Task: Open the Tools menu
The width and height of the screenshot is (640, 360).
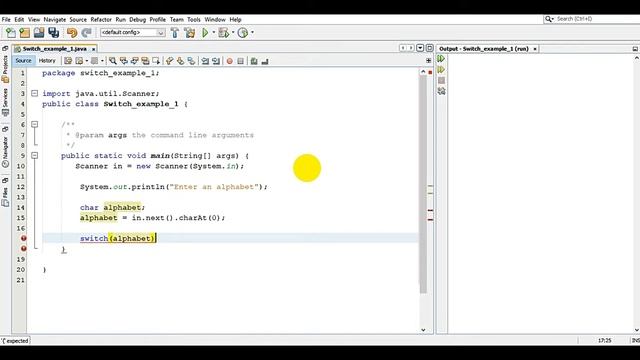Action: pyautogui.click(x=194, y=19)
